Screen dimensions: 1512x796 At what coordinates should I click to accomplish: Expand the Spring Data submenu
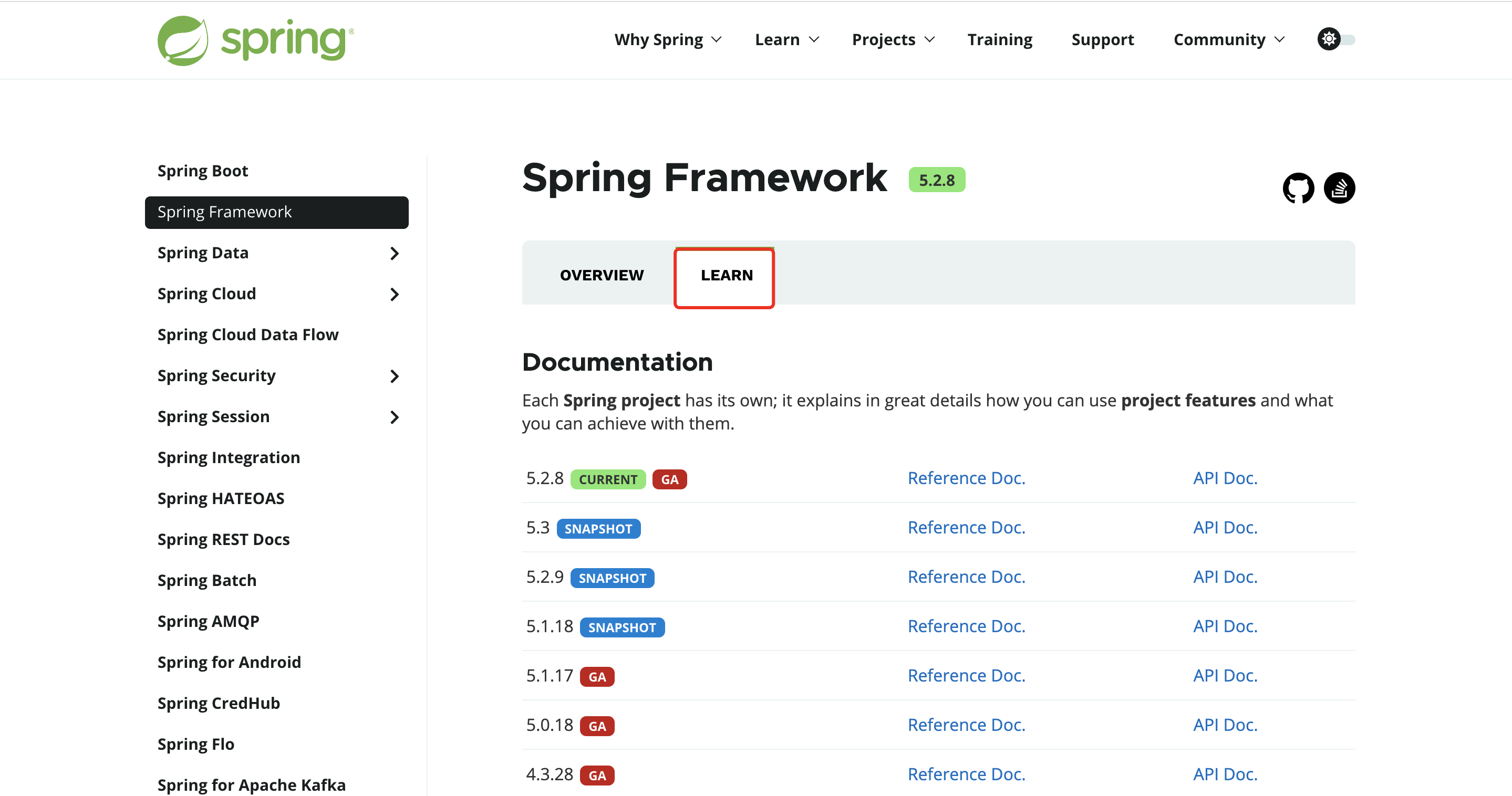pyautogui.click(x=395, y=254)
